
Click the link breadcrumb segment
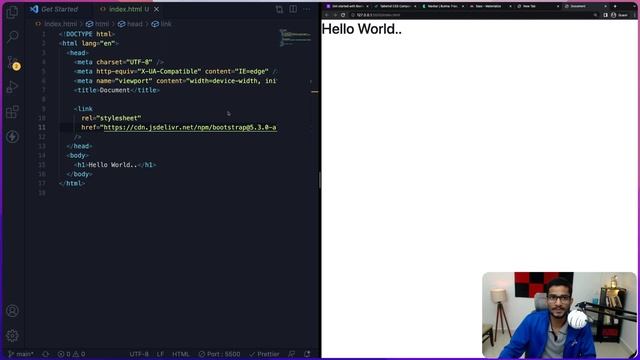(162, 24)
